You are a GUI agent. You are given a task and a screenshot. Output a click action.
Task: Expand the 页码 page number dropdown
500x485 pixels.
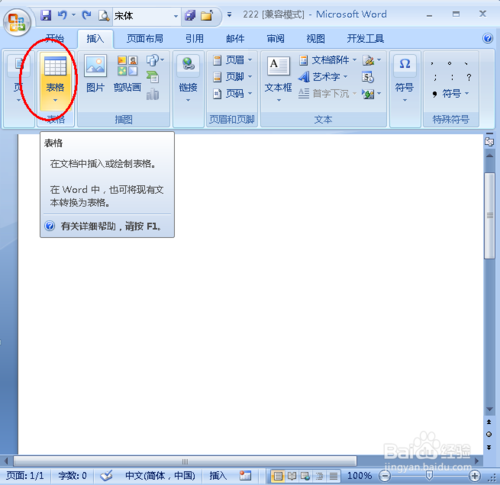click(250, 93)
